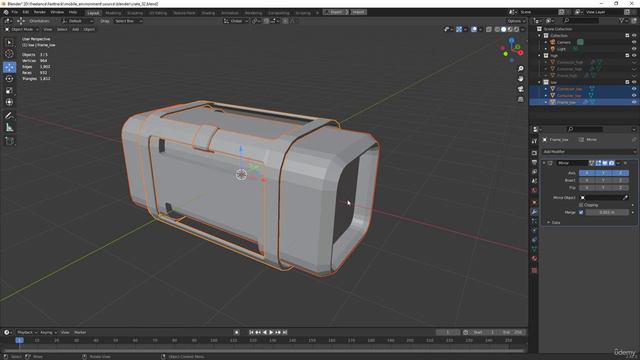Open the View Layer properties tab
The image size is (640, 360).
click(534, 172)
